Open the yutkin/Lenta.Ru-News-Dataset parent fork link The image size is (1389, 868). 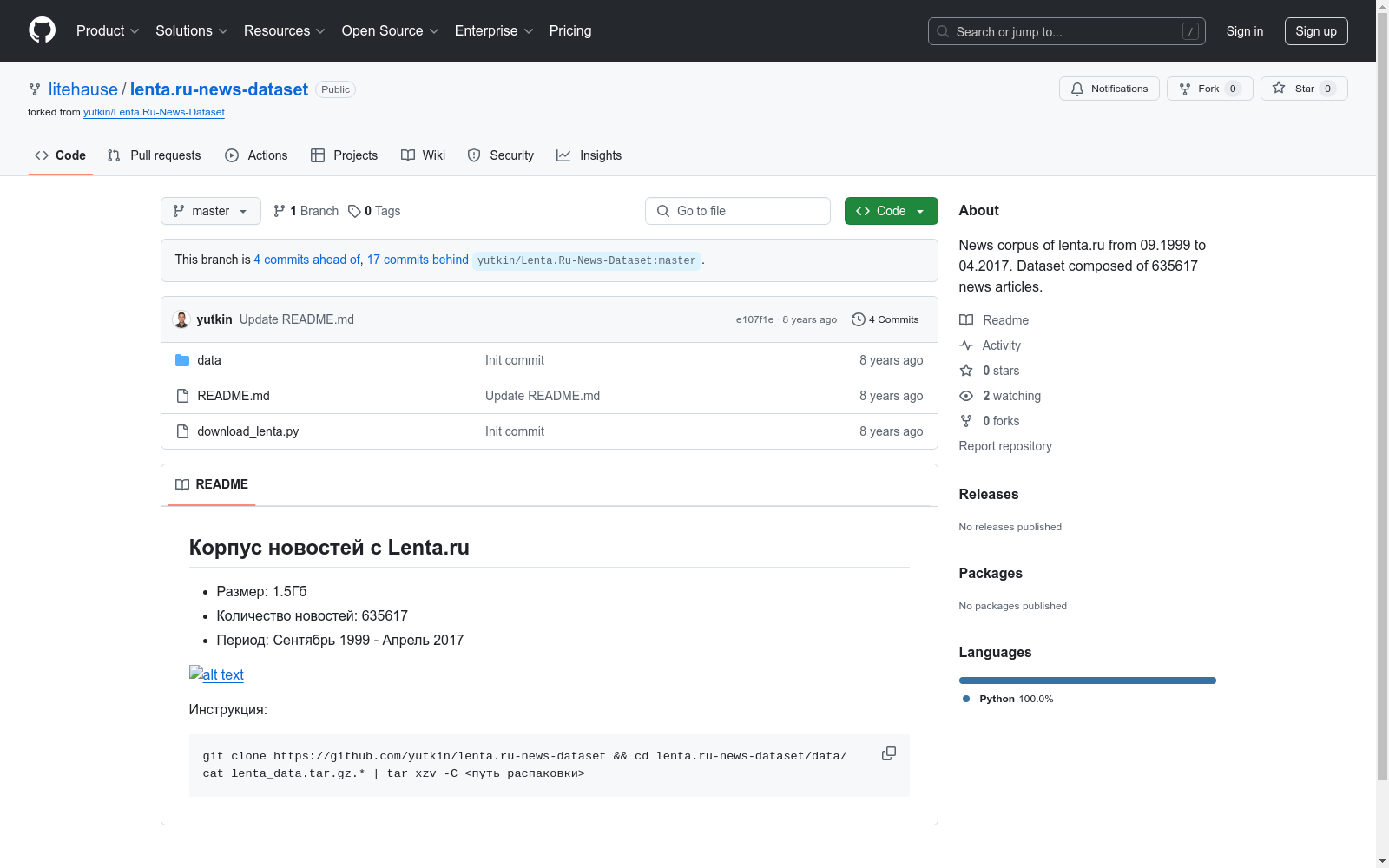154,112
